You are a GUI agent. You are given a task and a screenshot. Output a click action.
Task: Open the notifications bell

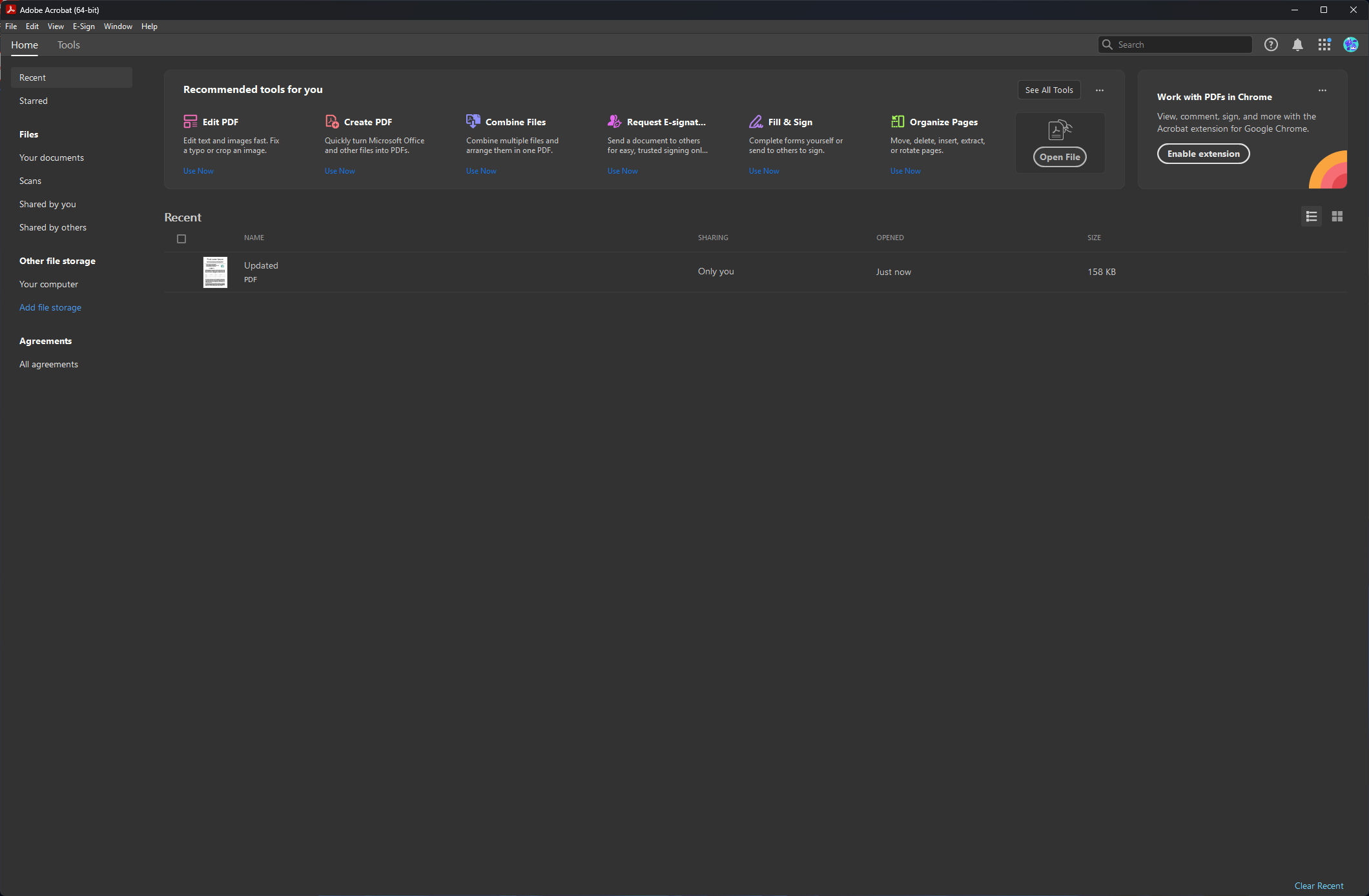click(x=1297, y=45)
